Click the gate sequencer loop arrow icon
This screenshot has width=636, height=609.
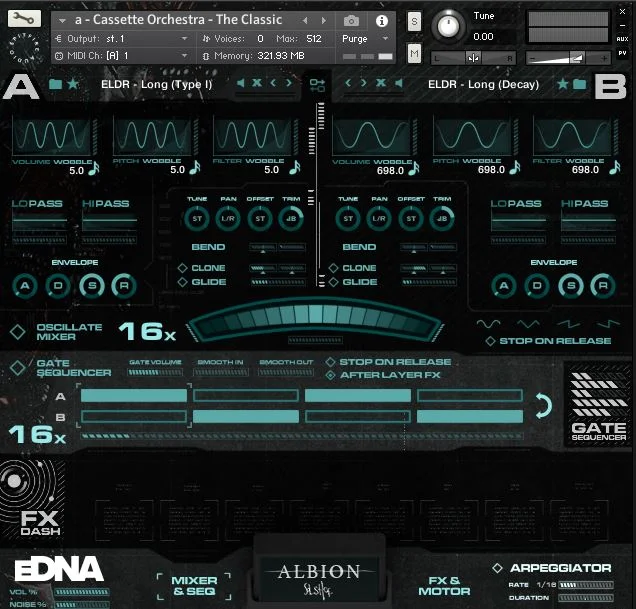coord(544,405)
